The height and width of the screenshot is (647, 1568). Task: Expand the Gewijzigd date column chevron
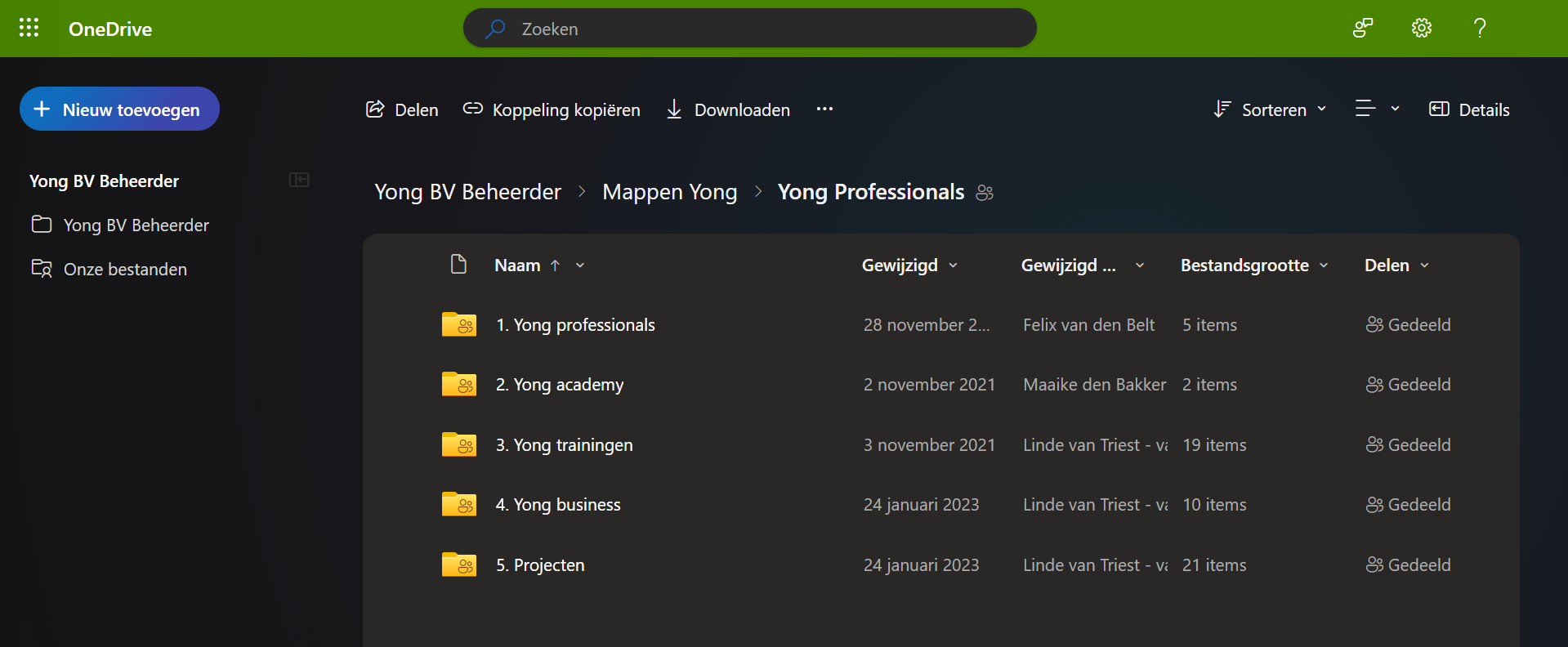(x=953, y=265)
